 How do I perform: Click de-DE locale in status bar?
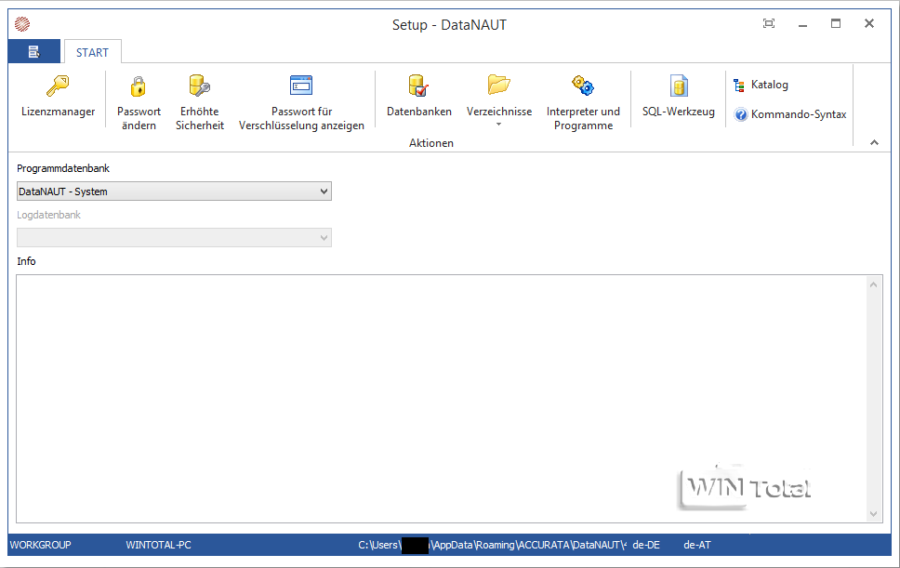[x=646, y=545]
